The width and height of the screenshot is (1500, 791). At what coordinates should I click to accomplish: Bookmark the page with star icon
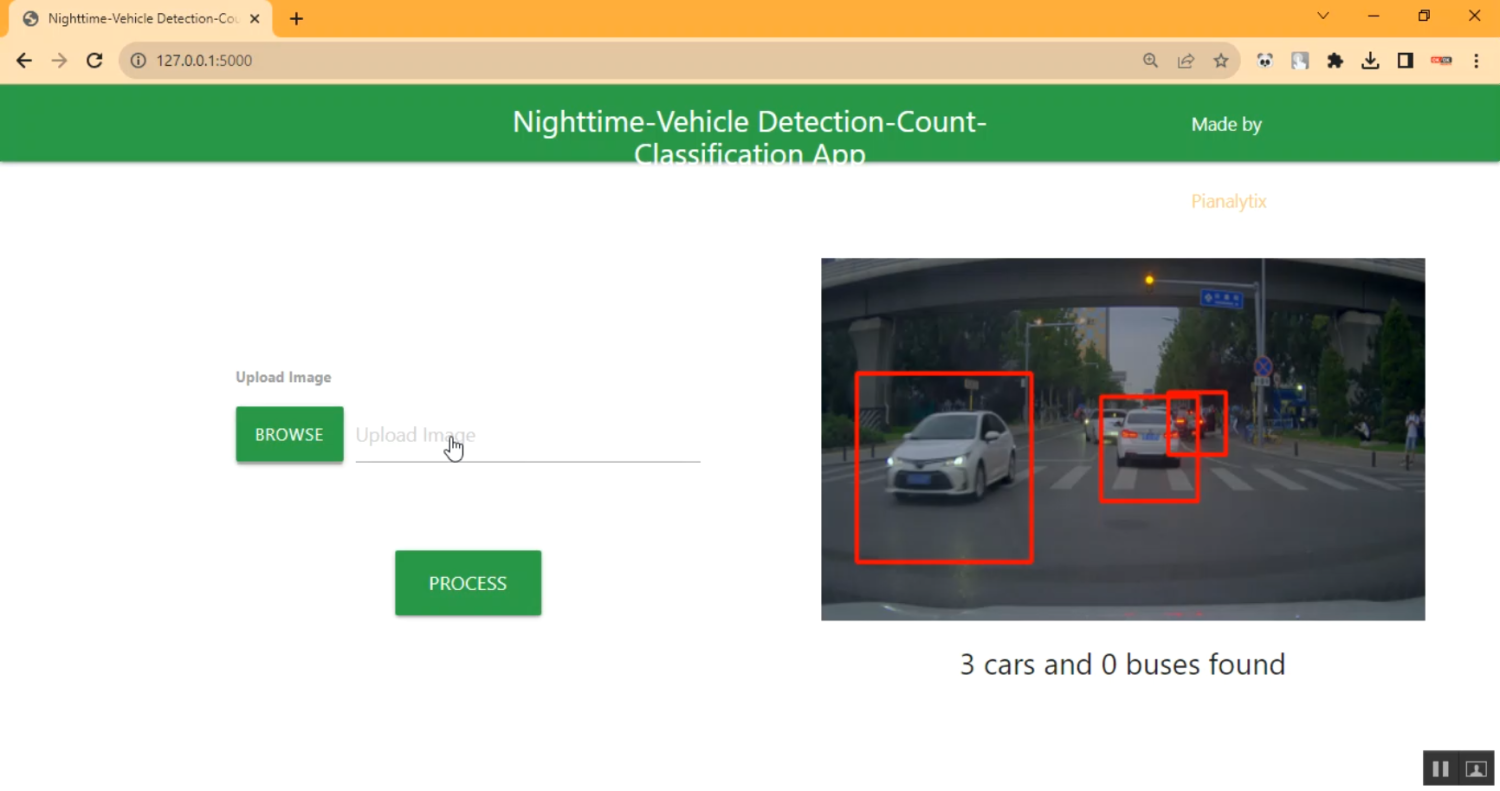click(1221, 60)
